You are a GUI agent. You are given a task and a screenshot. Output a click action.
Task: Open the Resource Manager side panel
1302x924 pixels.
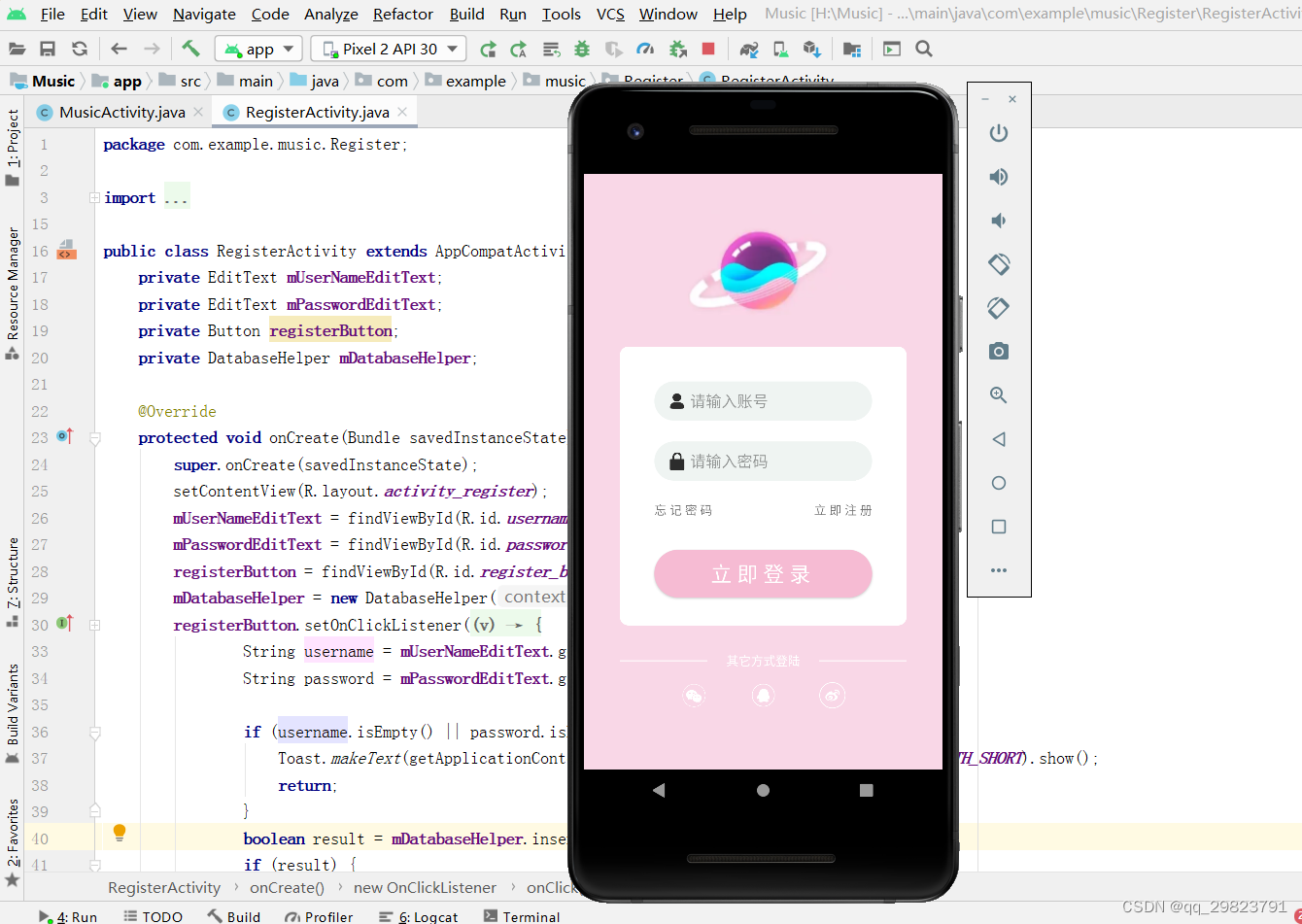pos(13,292)
